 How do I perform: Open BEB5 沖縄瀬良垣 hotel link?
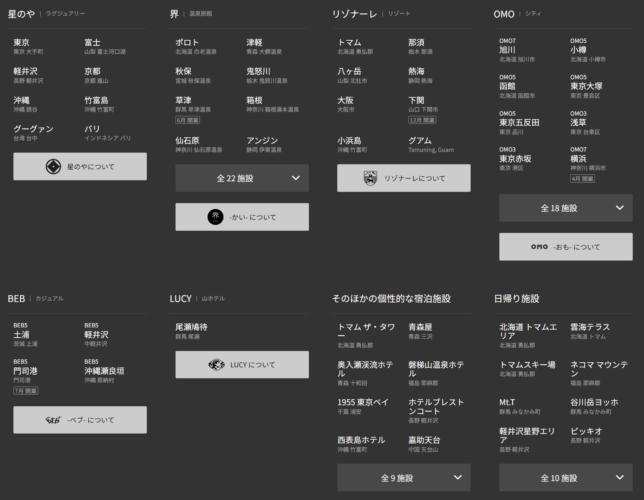click(104, 370)
